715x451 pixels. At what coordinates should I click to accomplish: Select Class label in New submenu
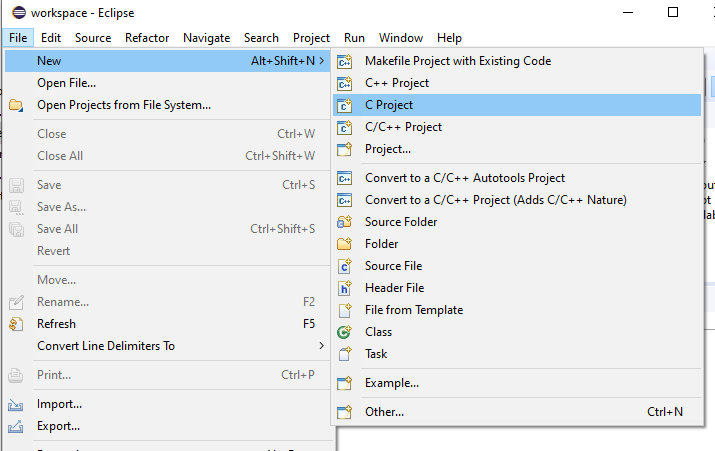[378, 332]
